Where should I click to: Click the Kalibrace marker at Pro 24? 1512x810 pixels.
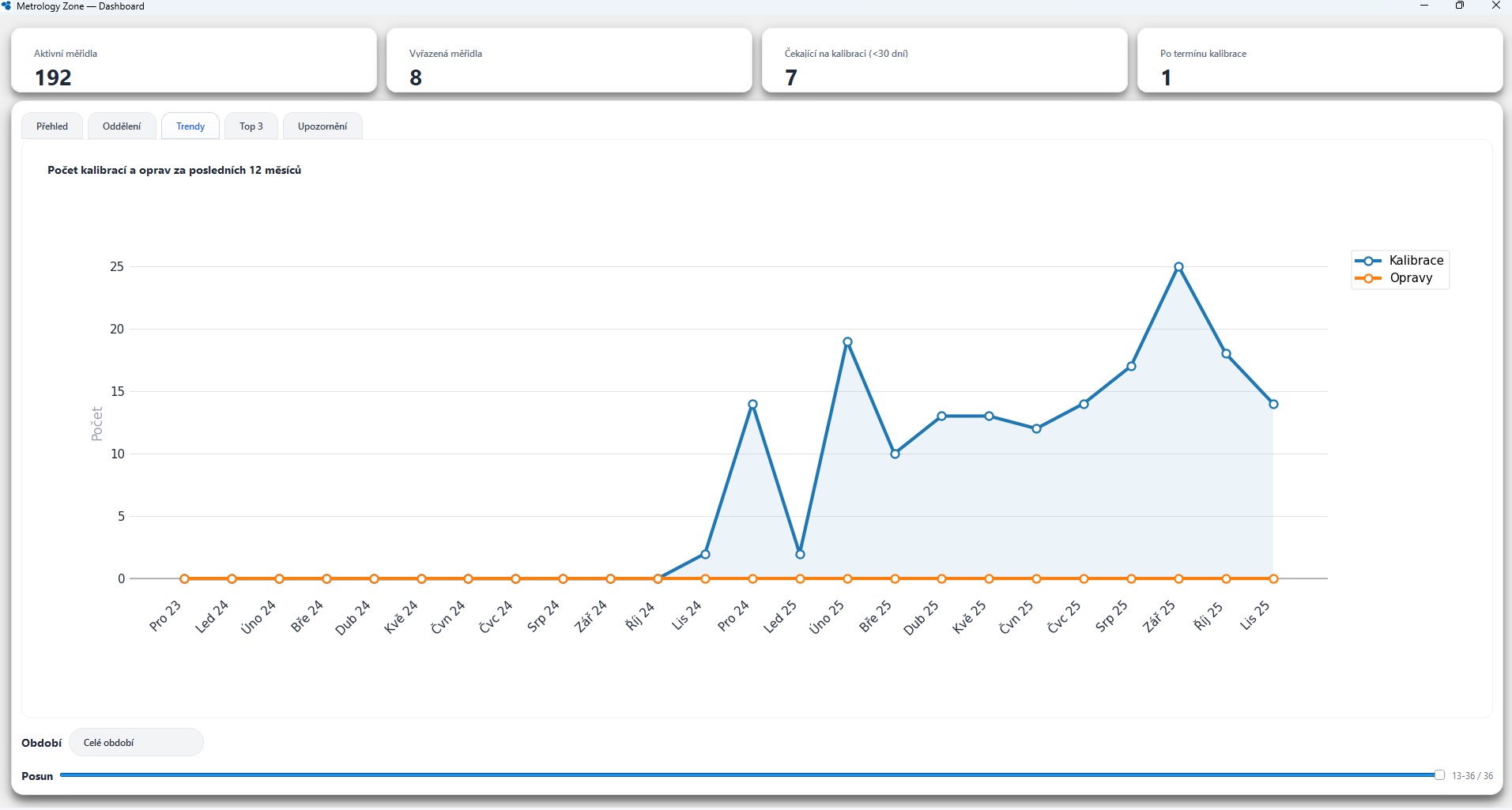pyautogui.click(x=752, y=405)
